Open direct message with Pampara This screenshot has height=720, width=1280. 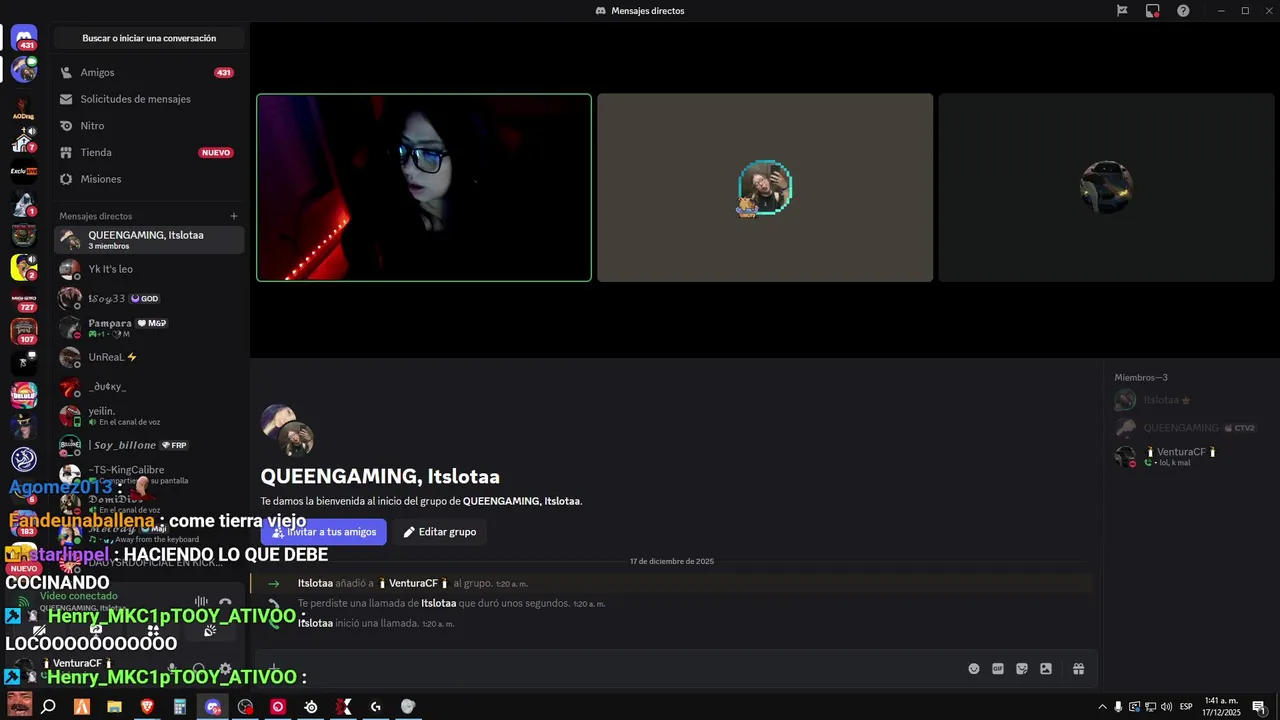[x=149, y=327]
